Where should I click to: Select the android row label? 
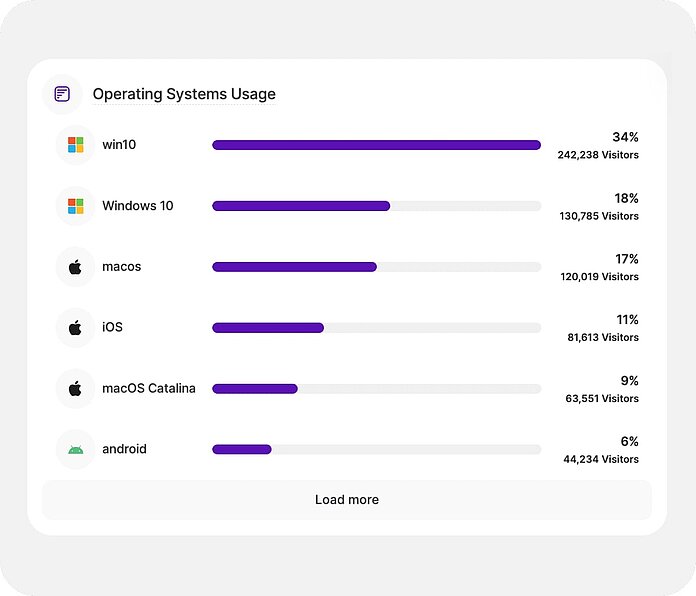[x=124, y=449]
